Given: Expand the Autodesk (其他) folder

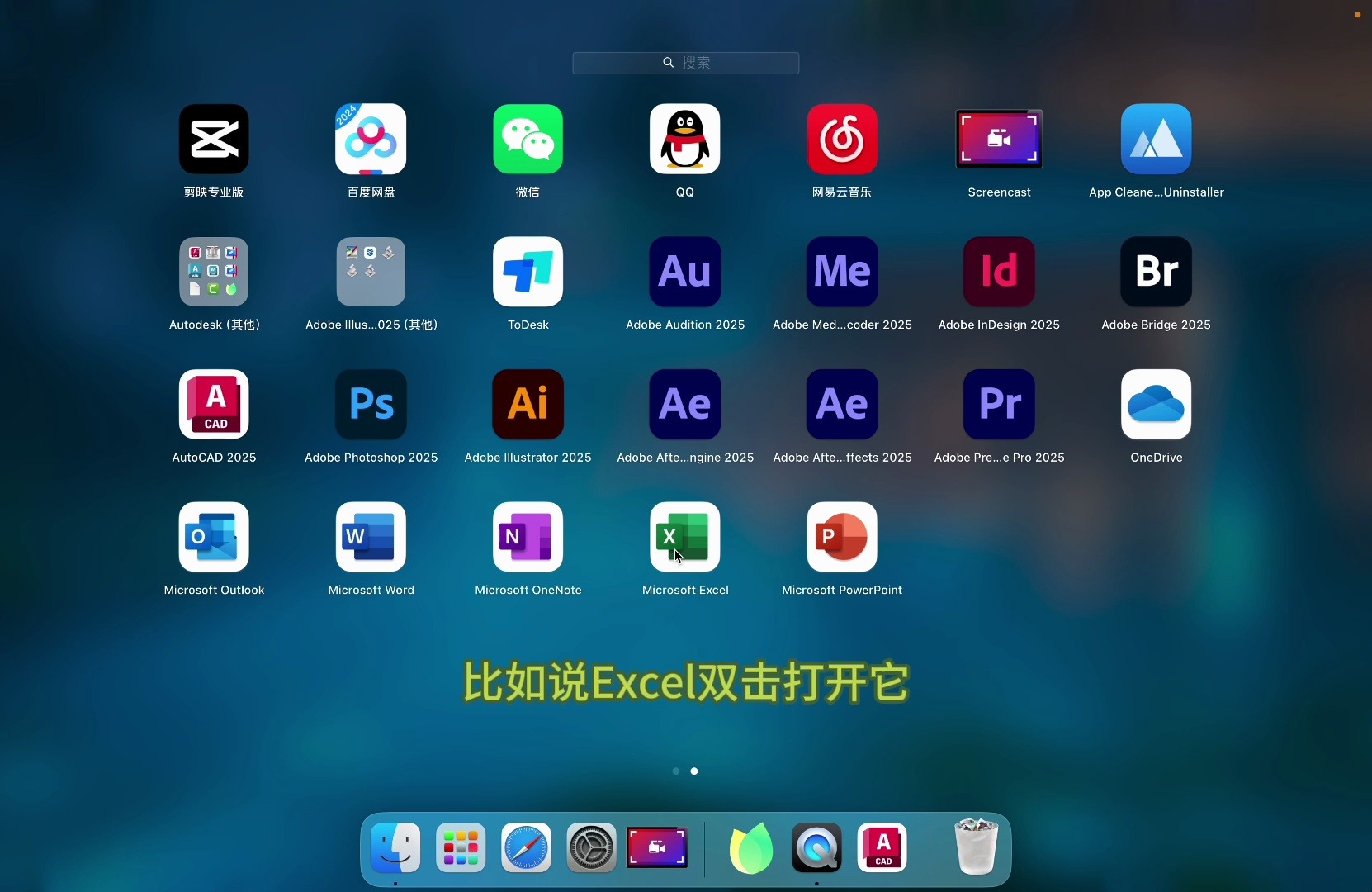Looking at the screenshot, I should 214,272.
